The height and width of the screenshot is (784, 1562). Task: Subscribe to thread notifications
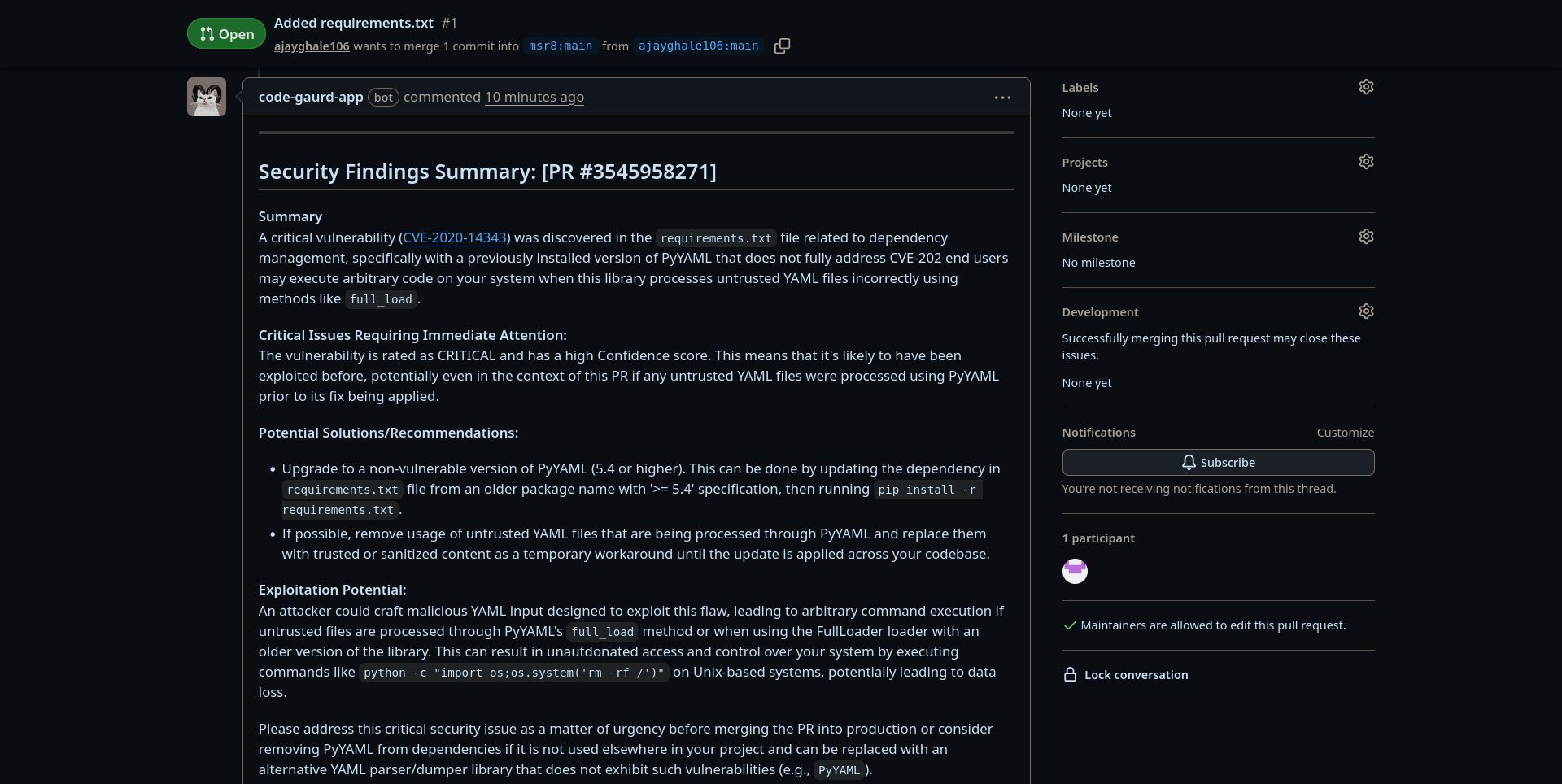point(1218,463)
